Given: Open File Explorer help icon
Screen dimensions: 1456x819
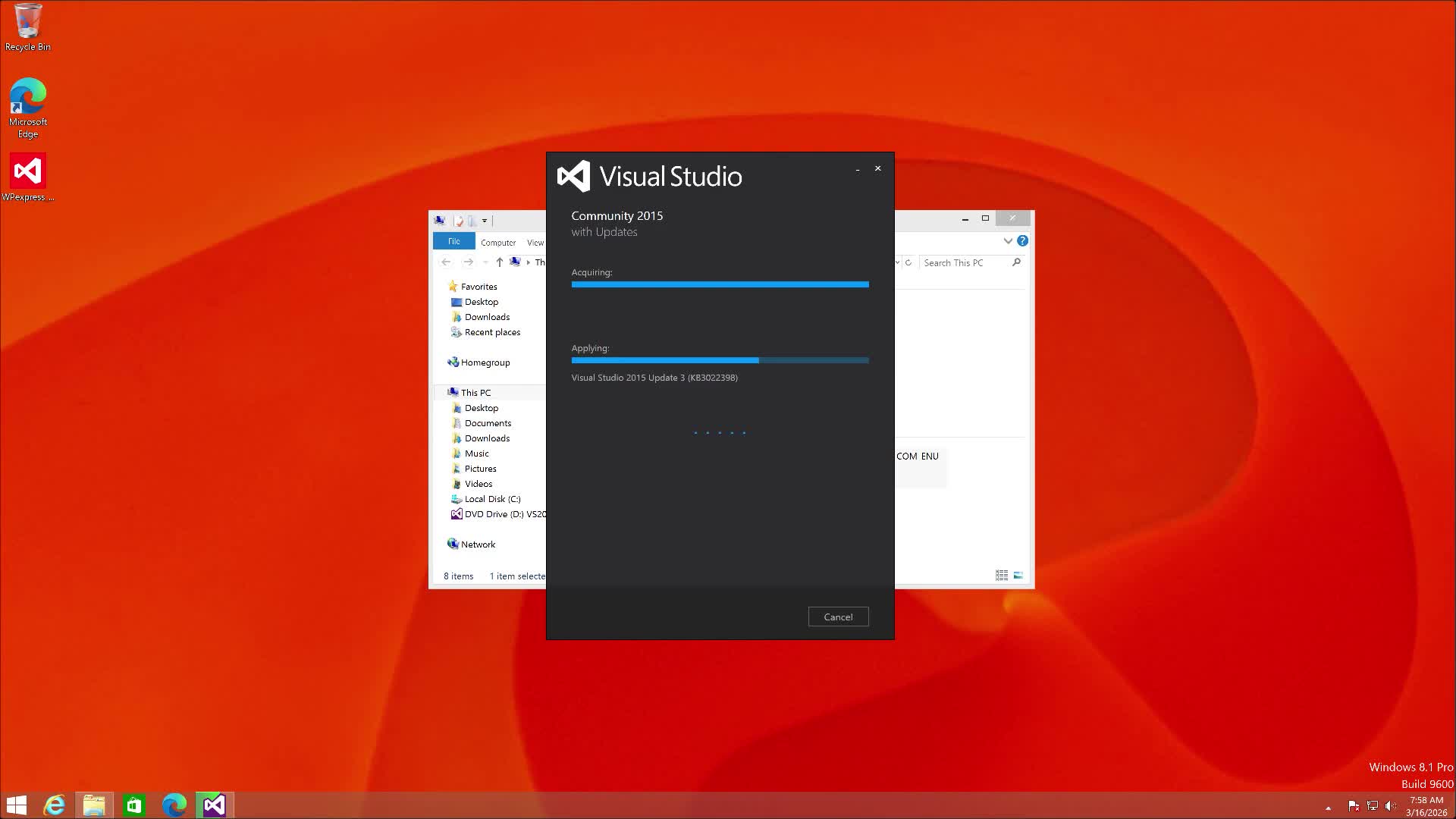Looking at the screenshot, I should [1022, 241].
